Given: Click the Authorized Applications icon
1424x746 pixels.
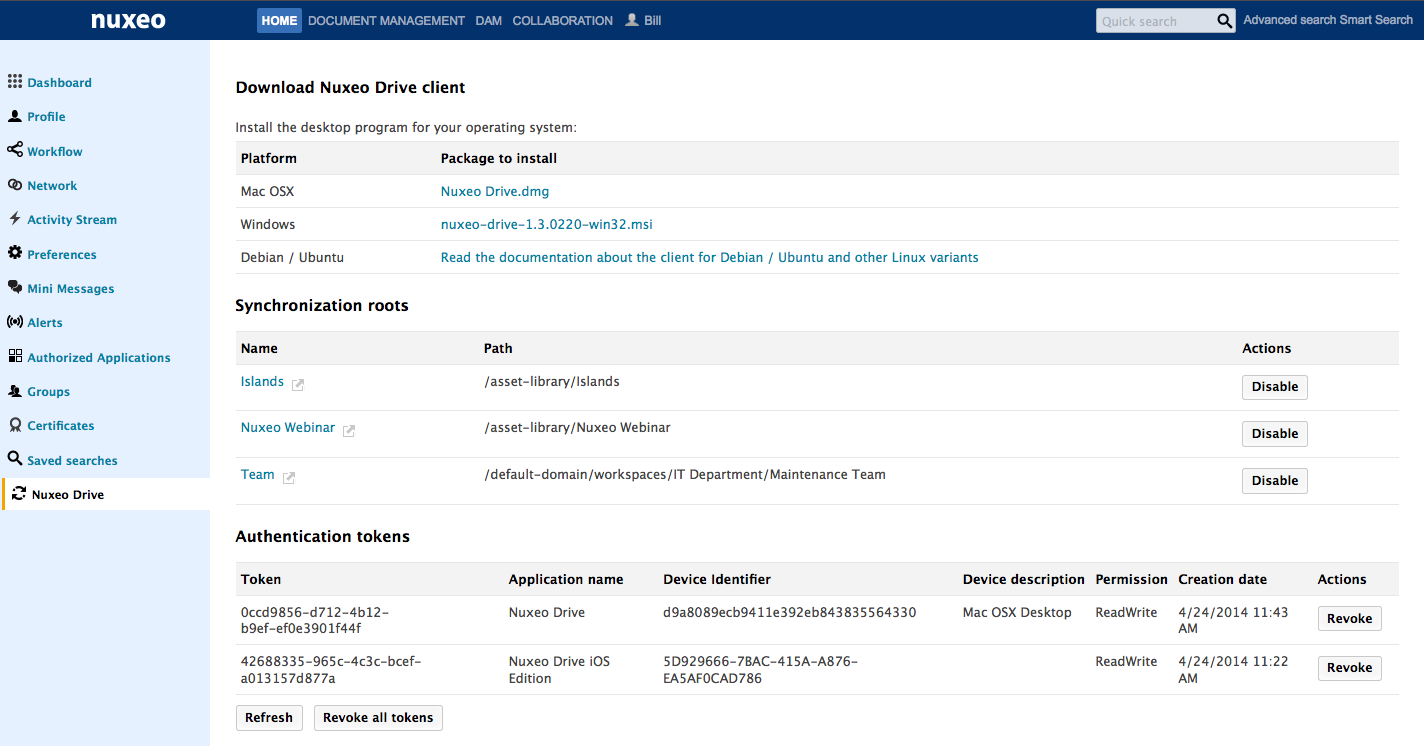Looking at the screenshot, I should tap(15, 356).
